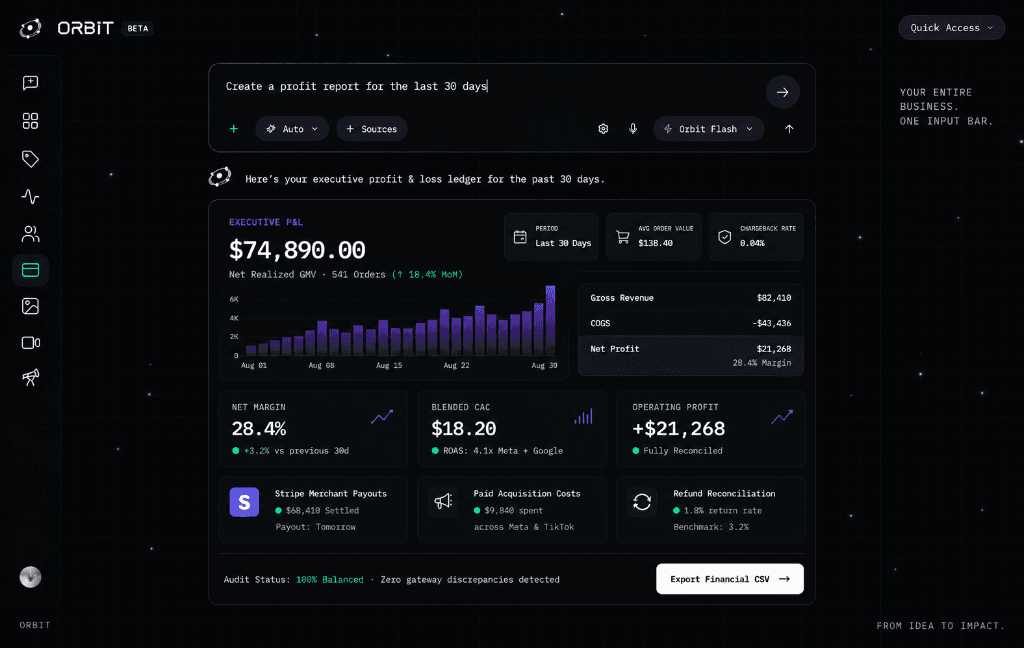
Task: Click the Stripe S logo icon
Action: click(244, 502)
